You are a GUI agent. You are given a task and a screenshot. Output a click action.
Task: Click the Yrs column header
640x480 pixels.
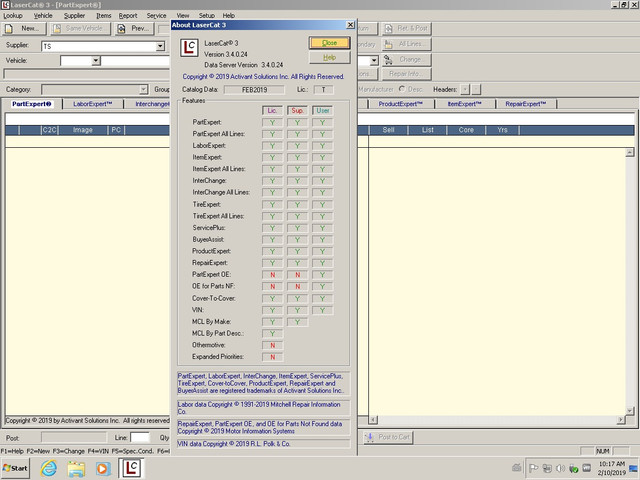[x=502, y=130]
